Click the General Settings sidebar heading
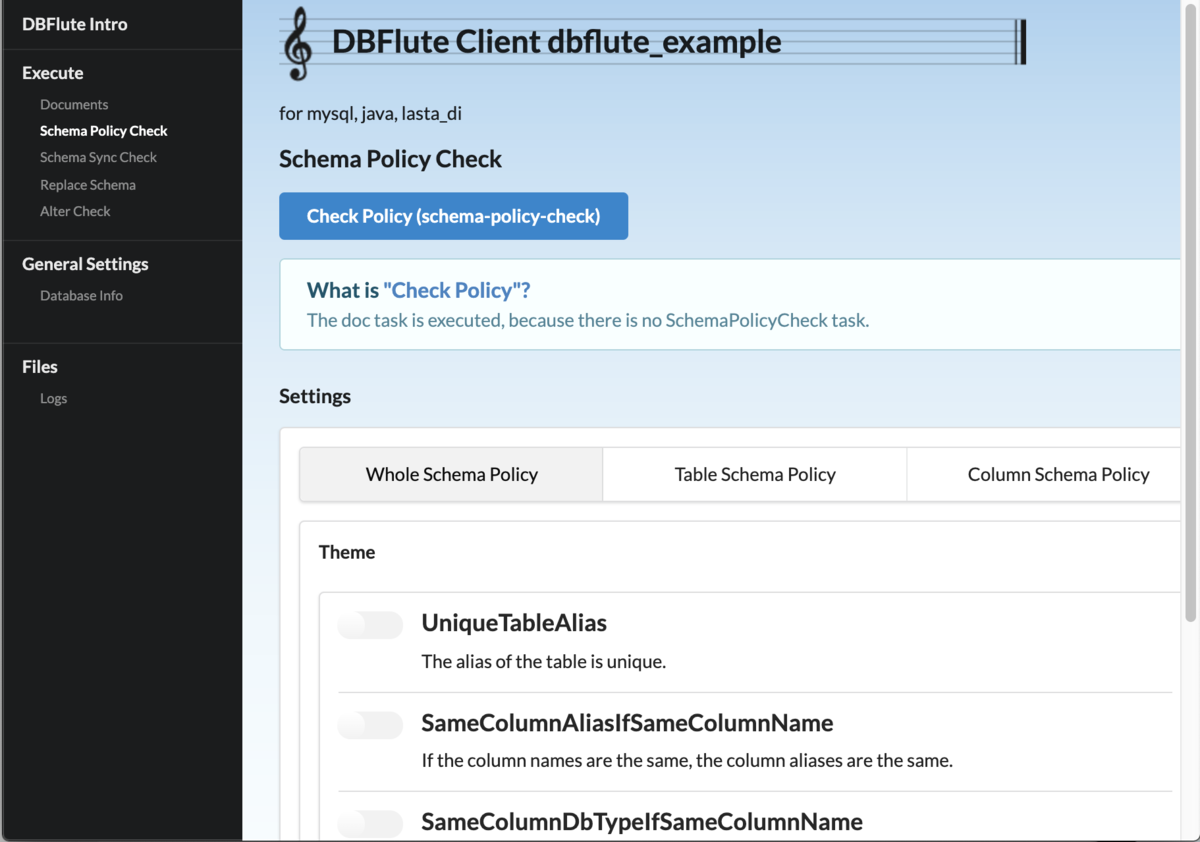Screen dimensions: 1200x842 pyautogui.click(x=85, y=264)
